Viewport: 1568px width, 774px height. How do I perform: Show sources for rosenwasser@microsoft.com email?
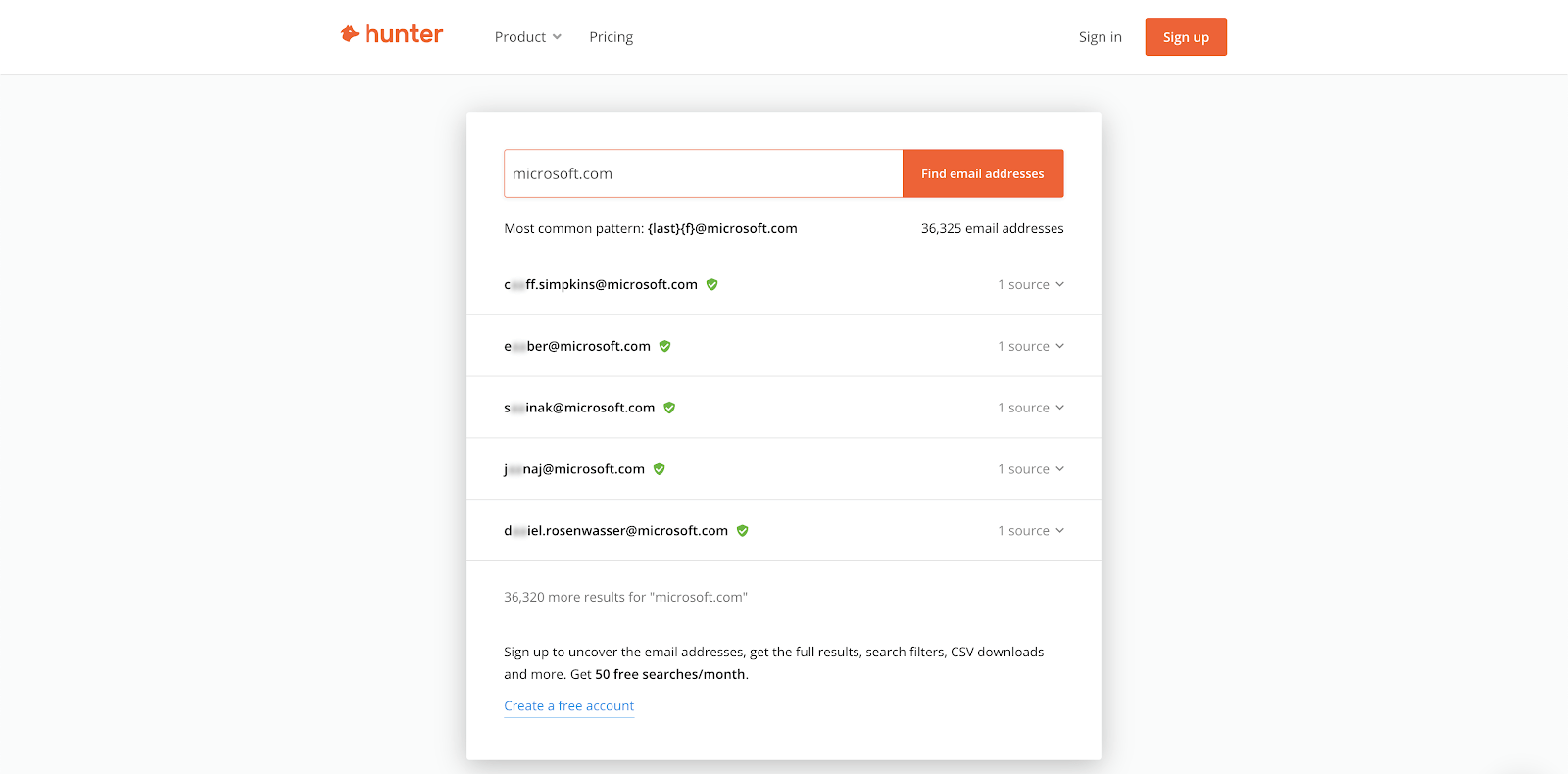pos(1031,531)
